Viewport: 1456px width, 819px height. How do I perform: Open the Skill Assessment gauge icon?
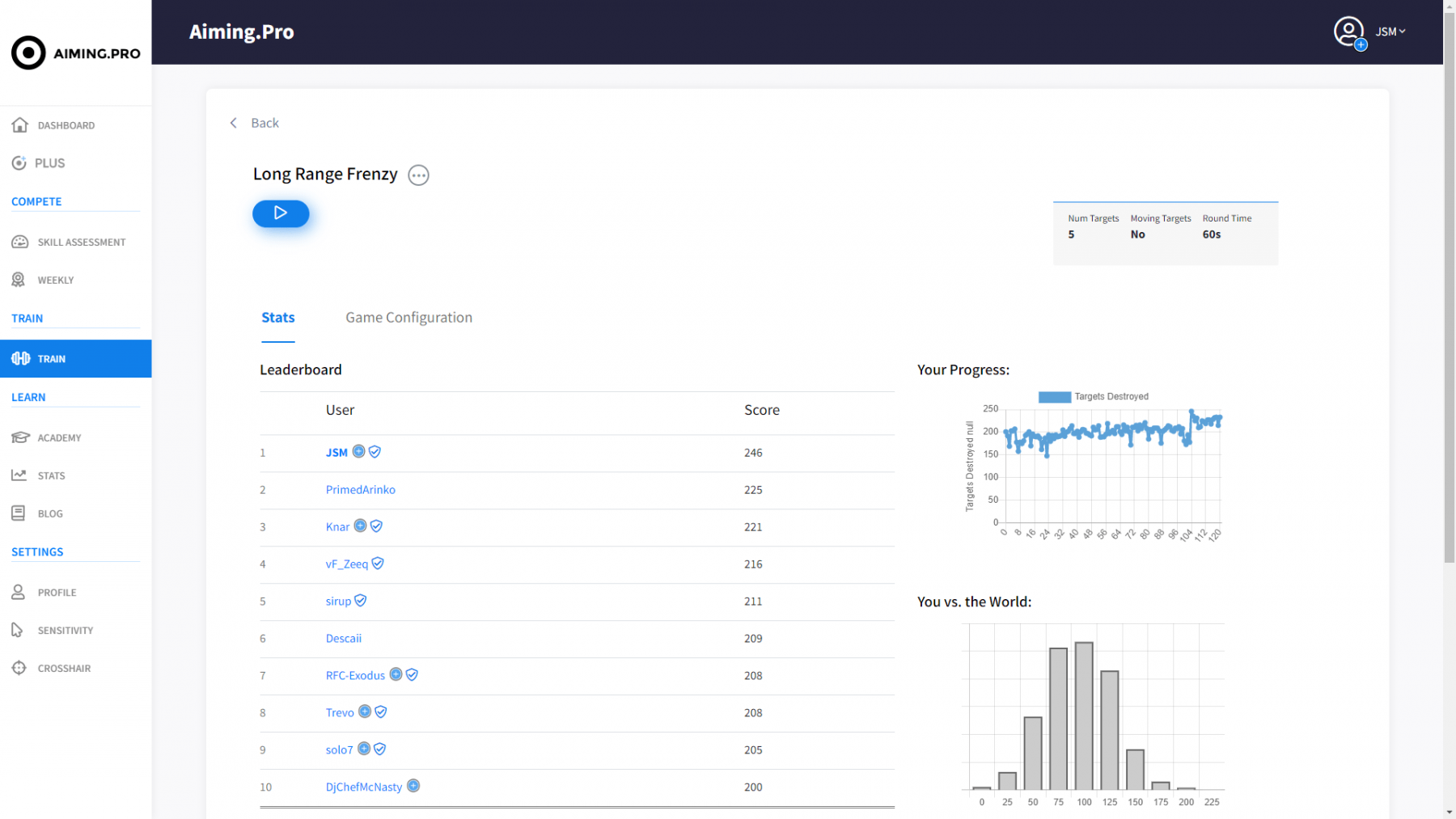coord(20,242)
